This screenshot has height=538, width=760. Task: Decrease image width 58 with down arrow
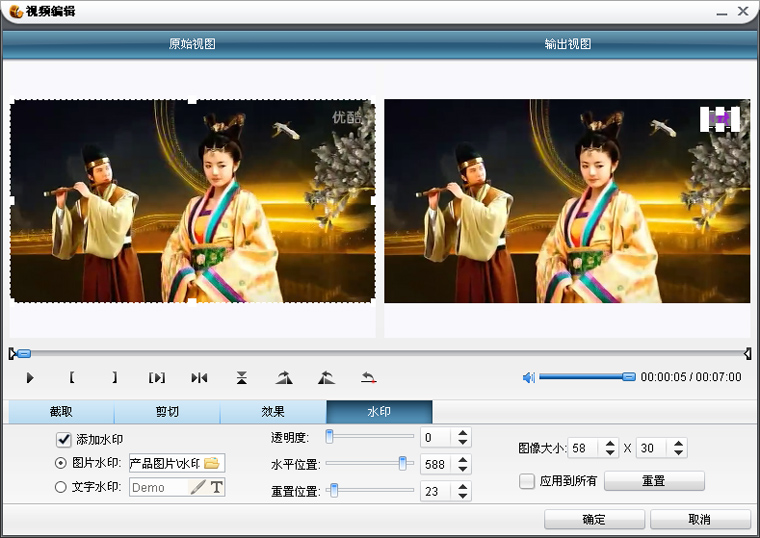(610, 453)
